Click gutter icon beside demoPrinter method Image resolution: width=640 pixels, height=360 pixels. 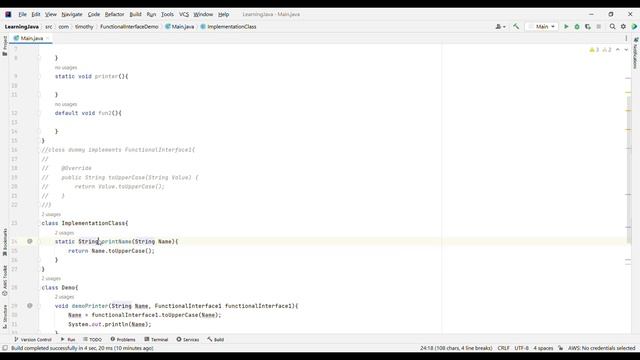click(30, 305)
